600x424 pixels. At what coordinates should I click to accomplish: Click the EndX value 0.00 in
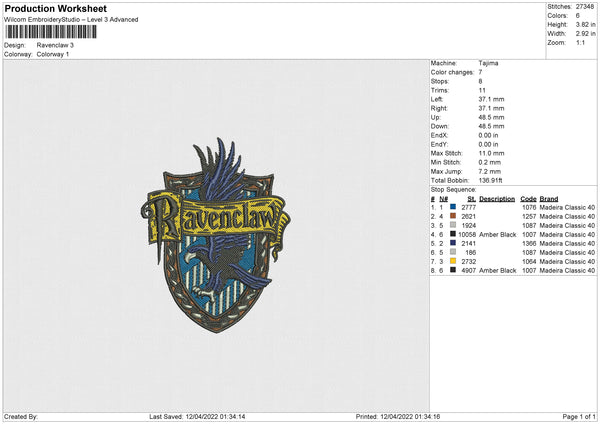pos(488,135)
